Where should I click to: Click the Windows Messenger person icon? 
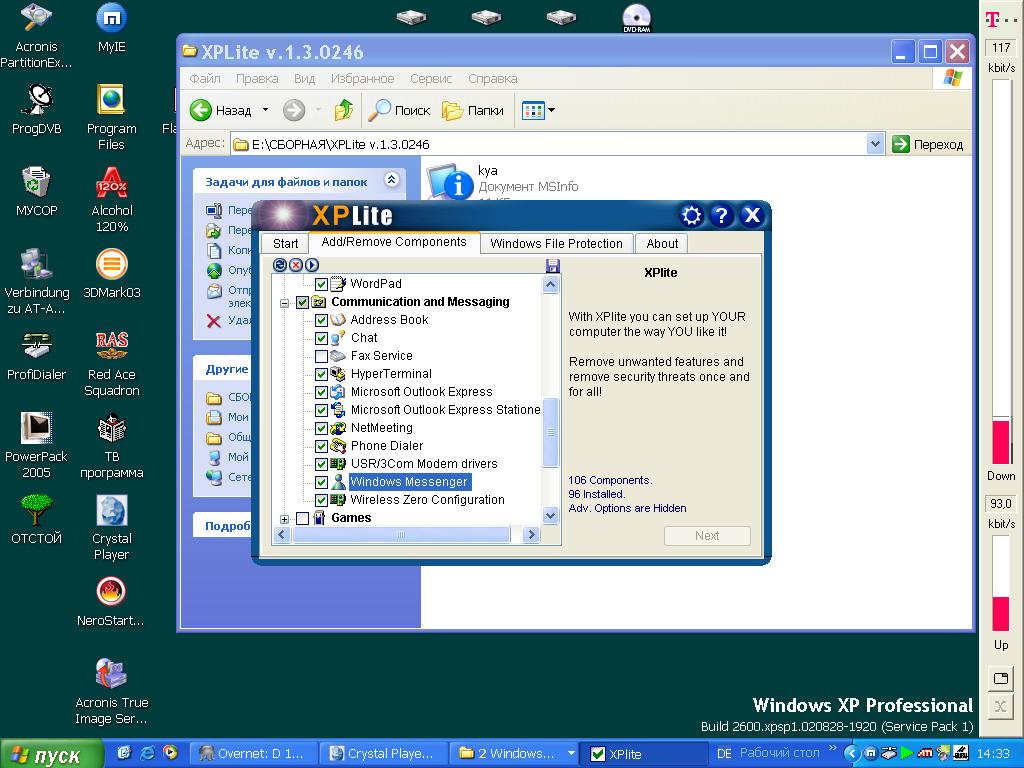tap(338, 482)
